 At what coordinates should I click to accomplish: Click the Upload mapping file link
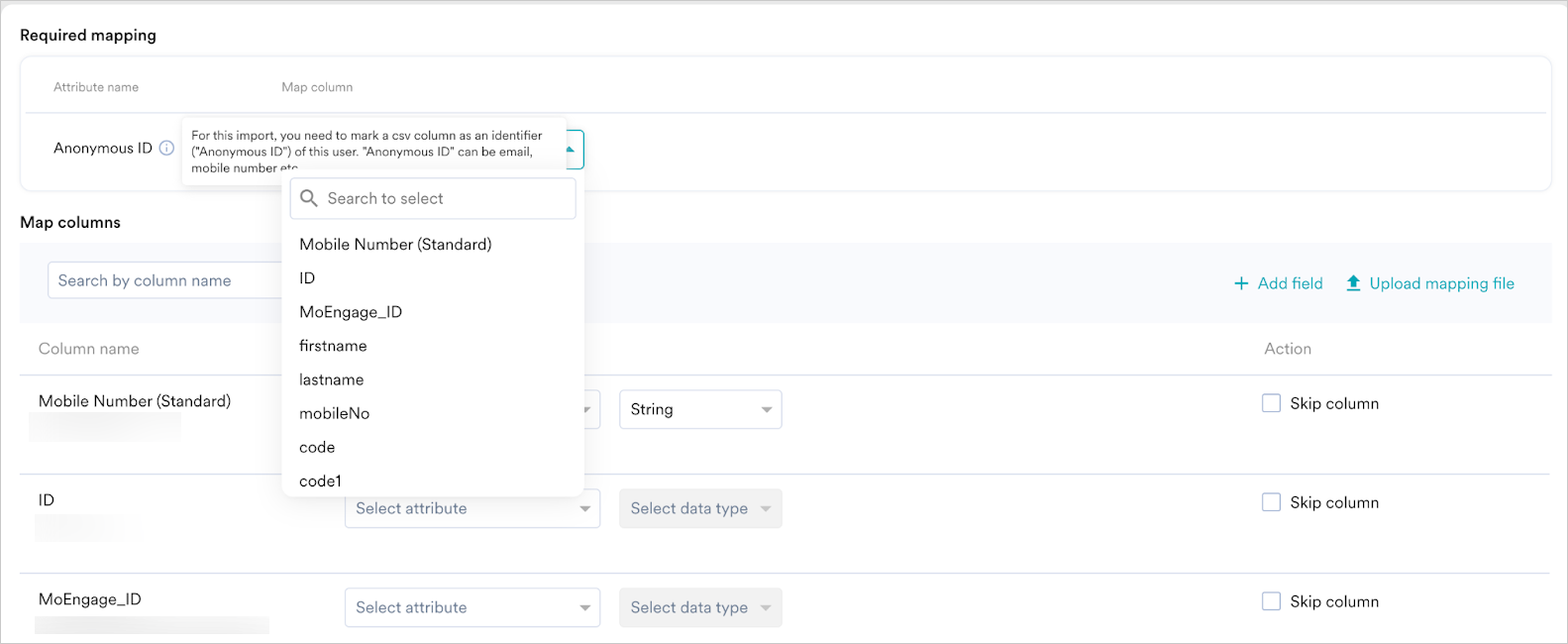pos(1441,283)
